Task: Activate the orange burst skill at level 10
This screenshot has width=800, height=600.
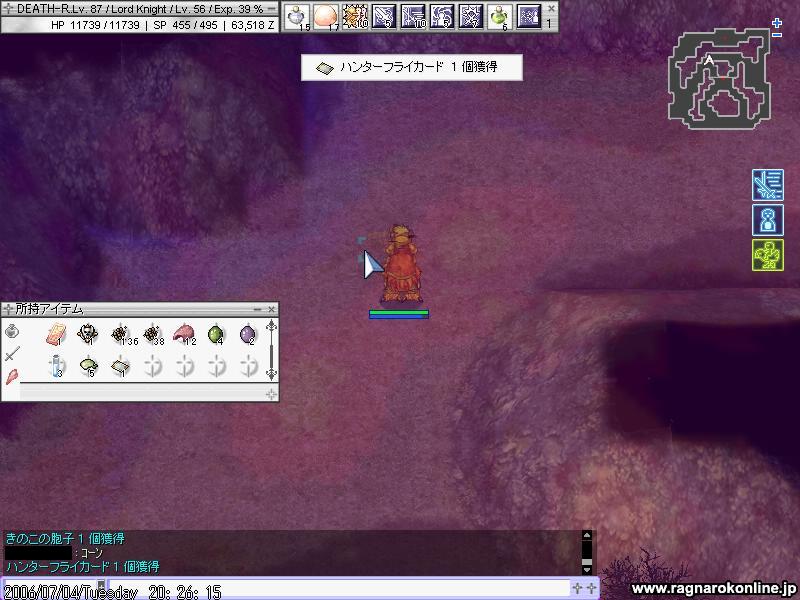Action: click(355, 16)
